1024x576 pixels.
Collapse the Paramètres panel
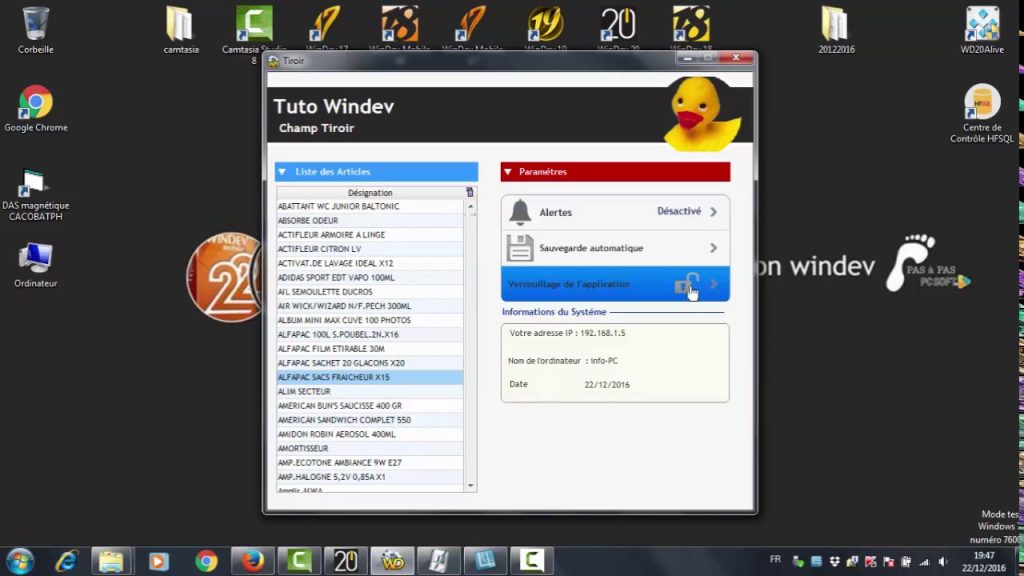(x=507, y=172)
